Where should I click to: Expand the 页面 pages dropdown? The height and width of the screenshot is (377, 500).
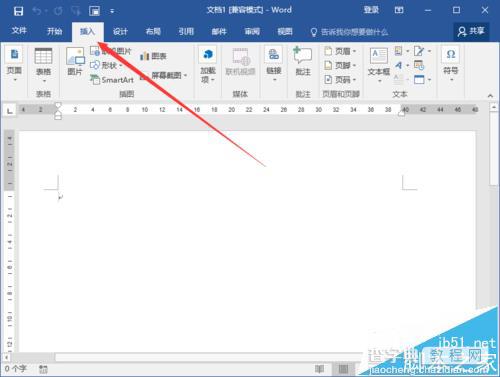pyautogui.click(x=14, y=64)
